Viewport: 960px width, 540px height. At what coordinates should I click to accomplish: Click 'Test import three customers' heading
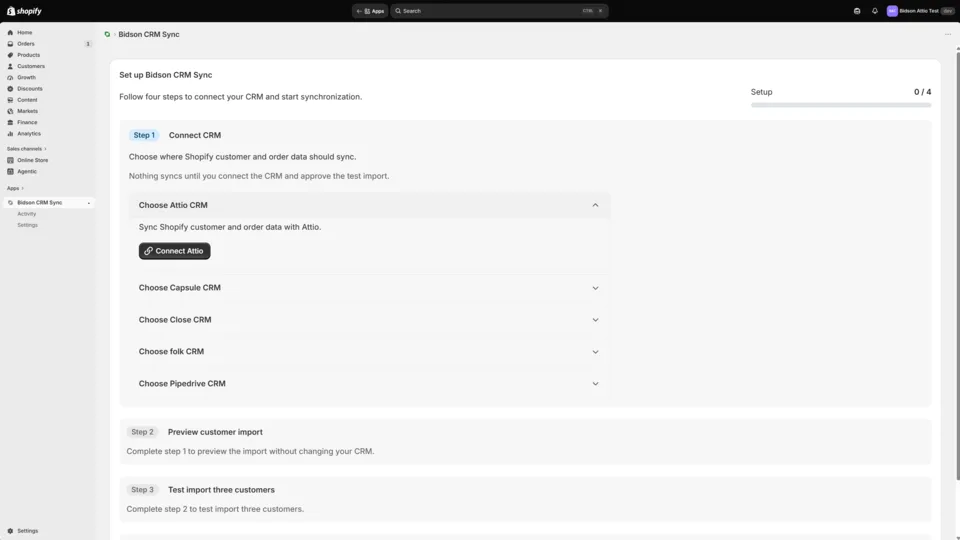221,490
